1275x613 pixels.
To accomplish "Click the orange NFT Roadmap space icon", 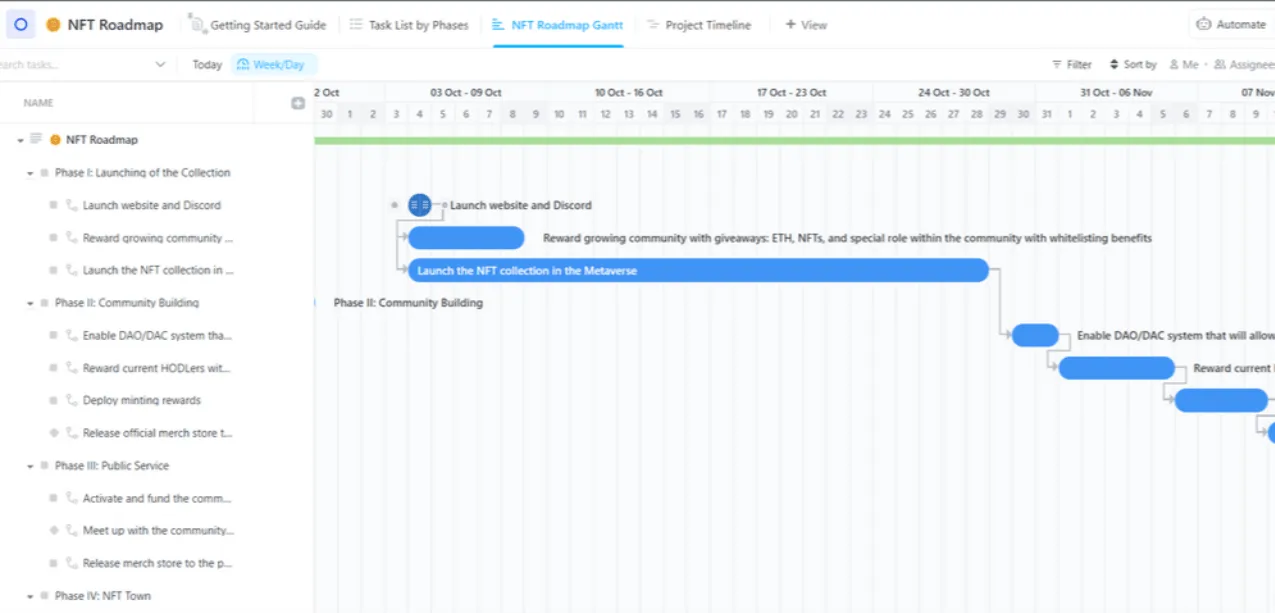I will pyautogui.click(x=53, y=25).
